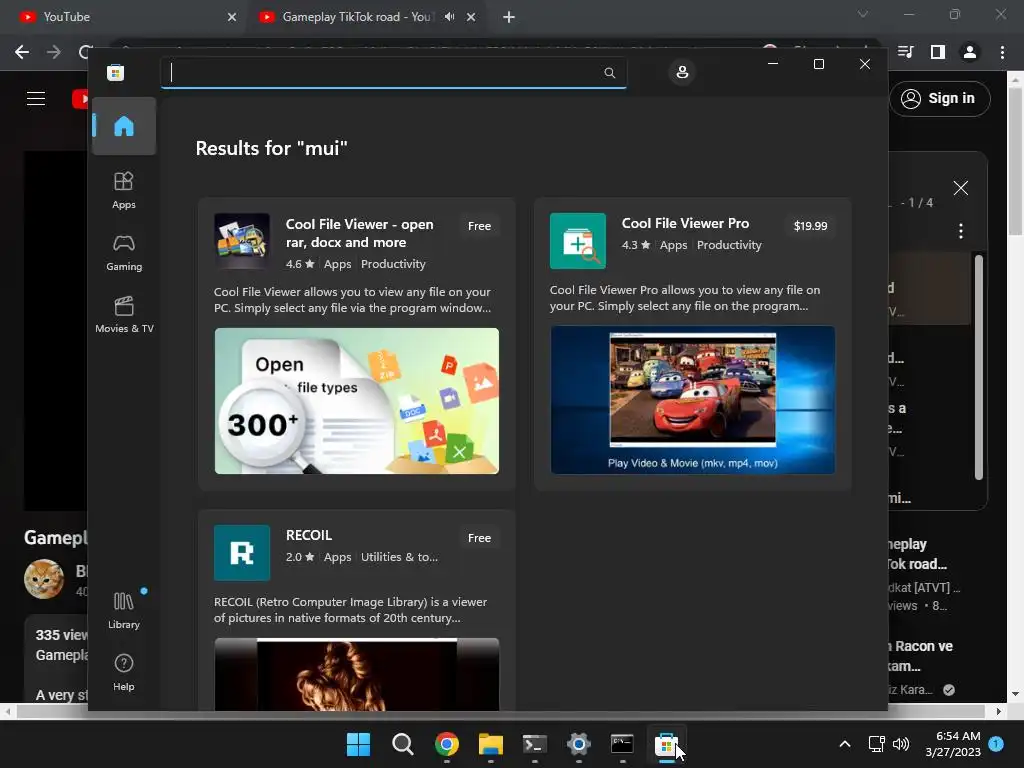Click the Microsoft Store logo icon
This screenshot has height=768, width=1024.
point(116,72)
